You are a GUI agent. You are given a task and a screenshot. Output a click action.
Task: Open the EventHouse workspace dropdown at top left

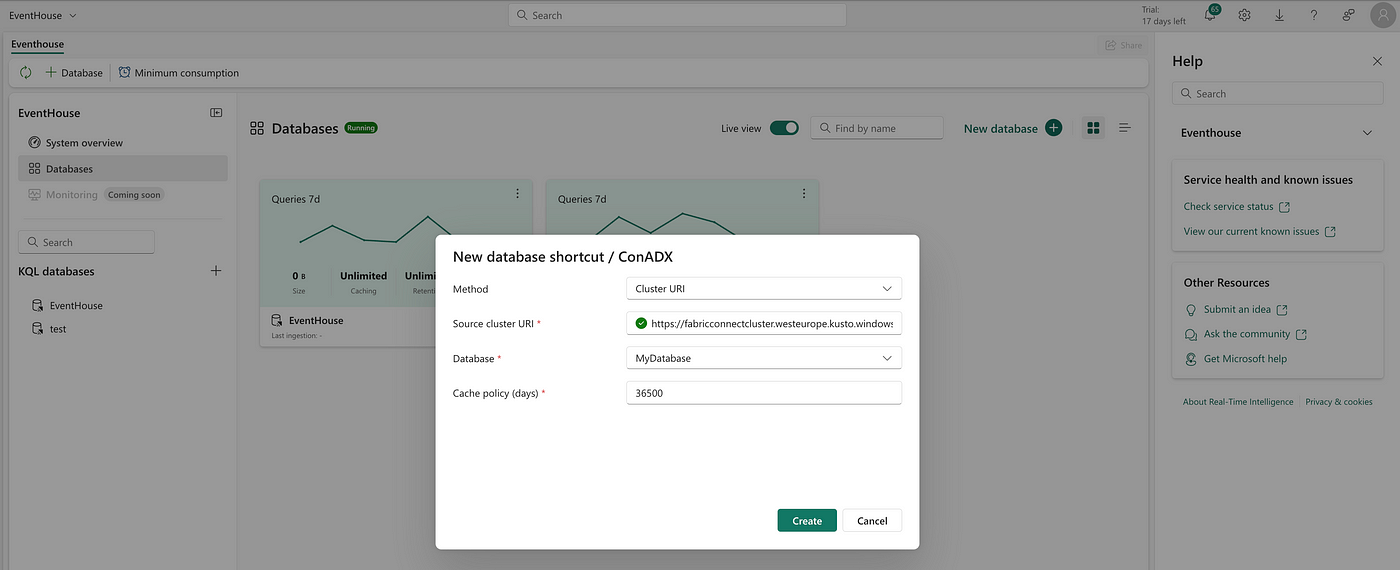(43, 15)
